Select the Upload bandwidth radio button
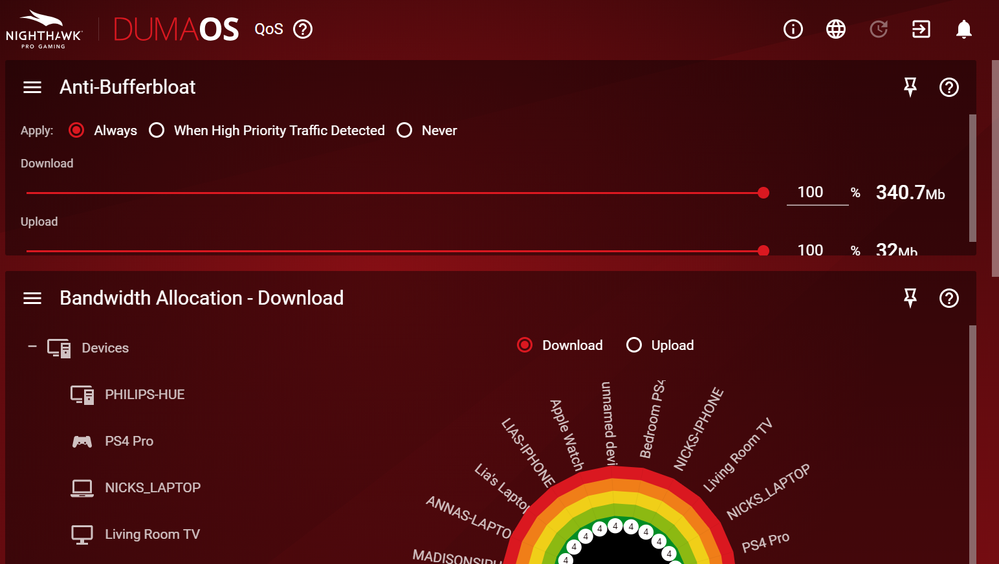The width and height of the screenshot is (999, 564). (x=634, y=345)
